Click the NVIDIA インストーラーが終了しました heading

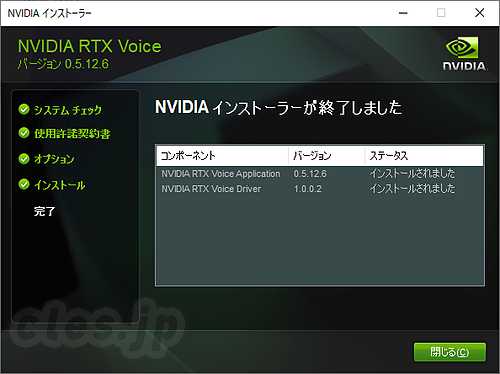click(278, 108)
